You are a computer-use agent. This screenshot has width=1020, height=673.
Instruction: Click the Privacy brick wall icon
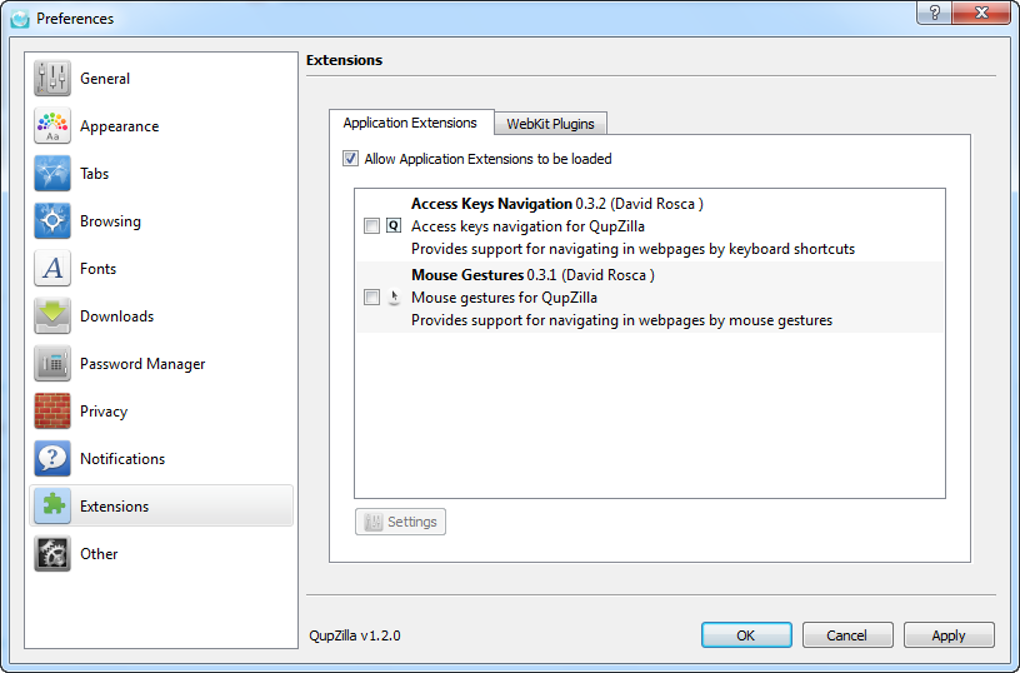[52, 411]
